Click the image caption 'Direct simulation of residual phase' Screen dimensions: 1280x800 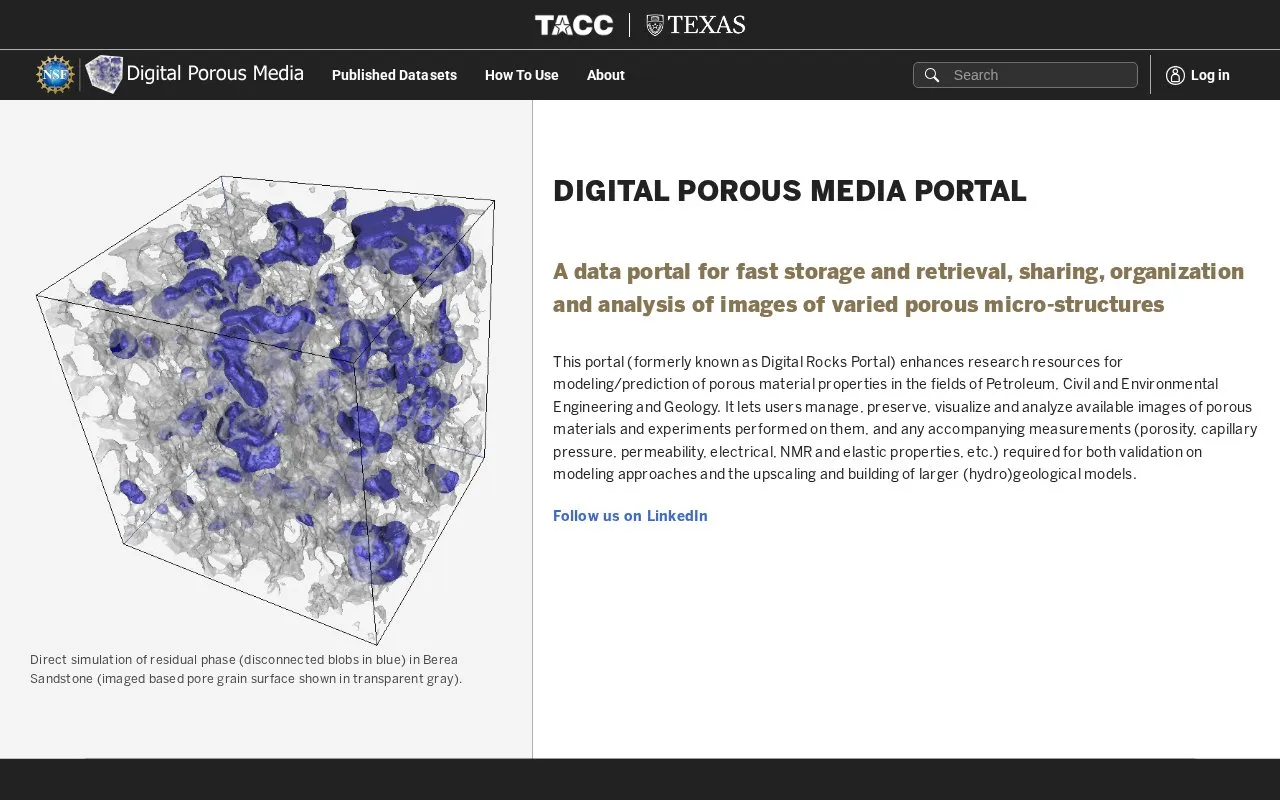click(x=246, y=669)
